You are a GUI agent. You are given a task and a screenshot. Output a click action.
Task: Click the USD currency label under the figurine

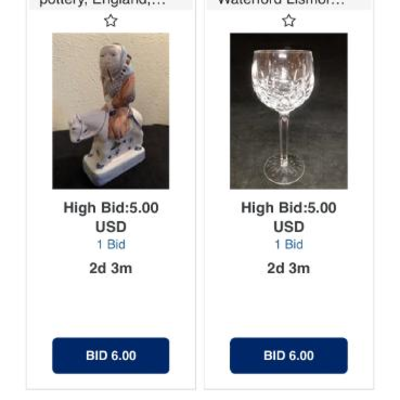pos(111,227)
